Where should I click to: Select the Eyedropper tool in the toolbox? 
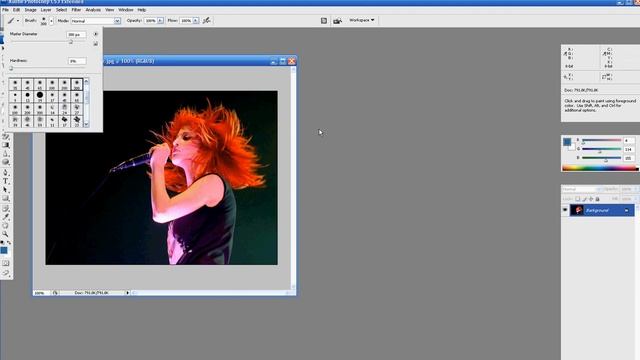click(x=6, y=217)
